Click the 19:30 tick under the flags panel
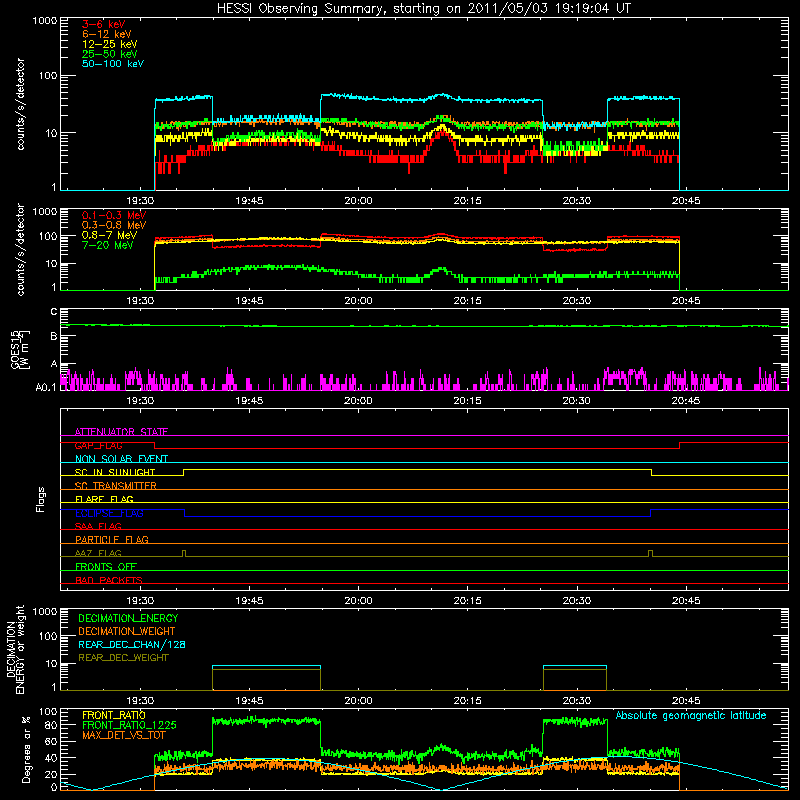The image size is (800, 800). click(140, 601)
